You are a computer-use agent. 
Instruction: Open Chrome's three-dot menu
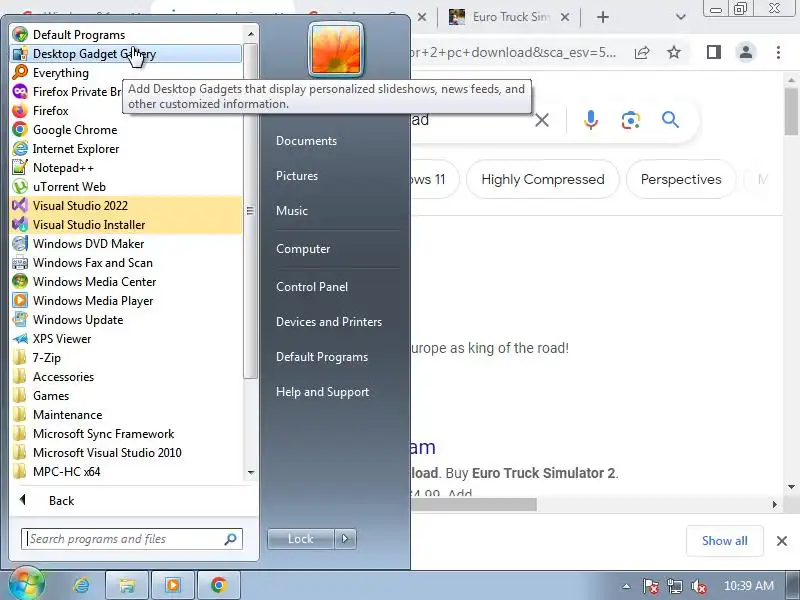pos(778,52)
